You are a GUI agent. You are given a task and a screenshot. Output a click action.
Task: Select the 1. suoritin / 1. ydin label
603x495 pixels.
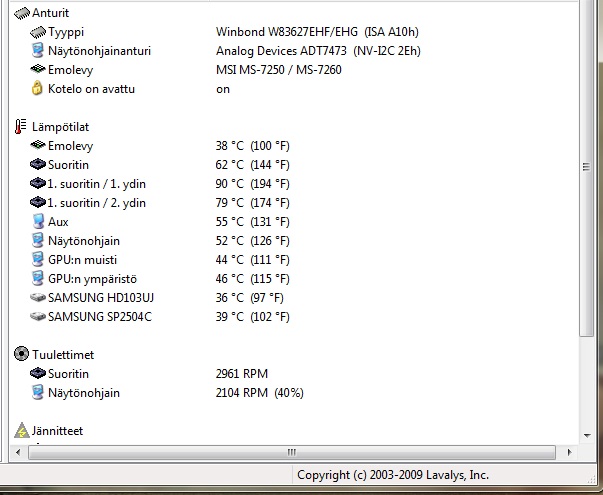click(97, 184)
